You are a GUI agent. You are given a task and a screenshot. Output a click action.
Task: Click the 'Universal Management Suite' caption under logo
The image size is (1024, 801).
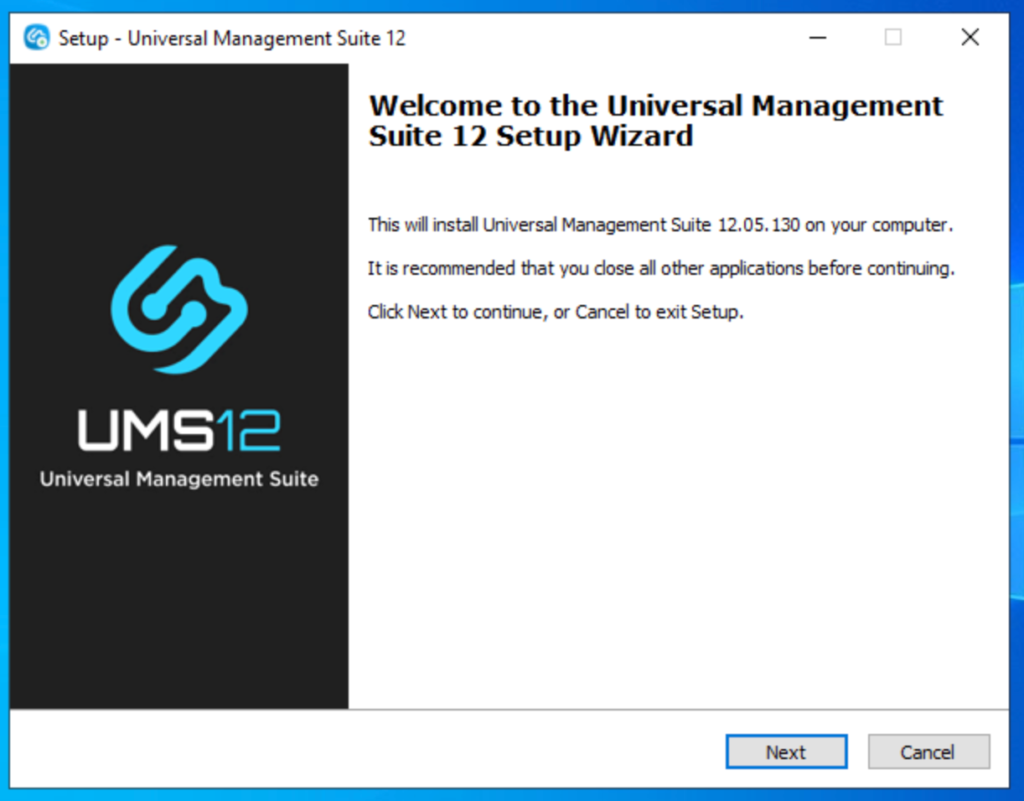coord(179,479)
